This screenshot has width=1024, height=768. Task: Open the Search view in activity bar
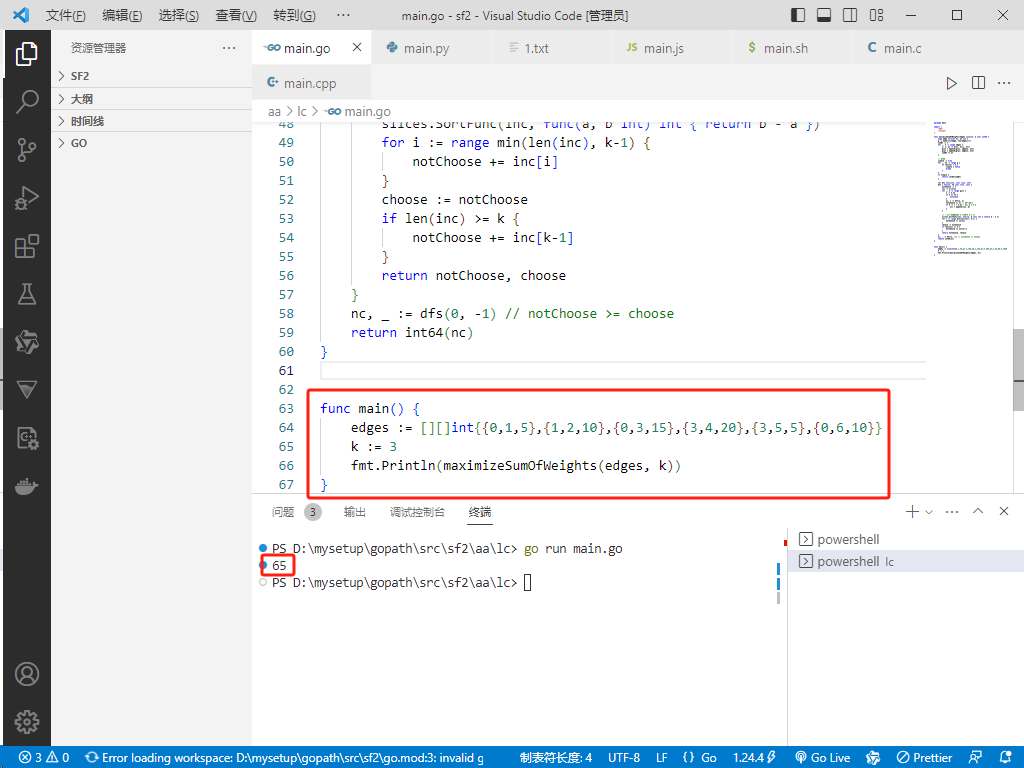(27, 102)
